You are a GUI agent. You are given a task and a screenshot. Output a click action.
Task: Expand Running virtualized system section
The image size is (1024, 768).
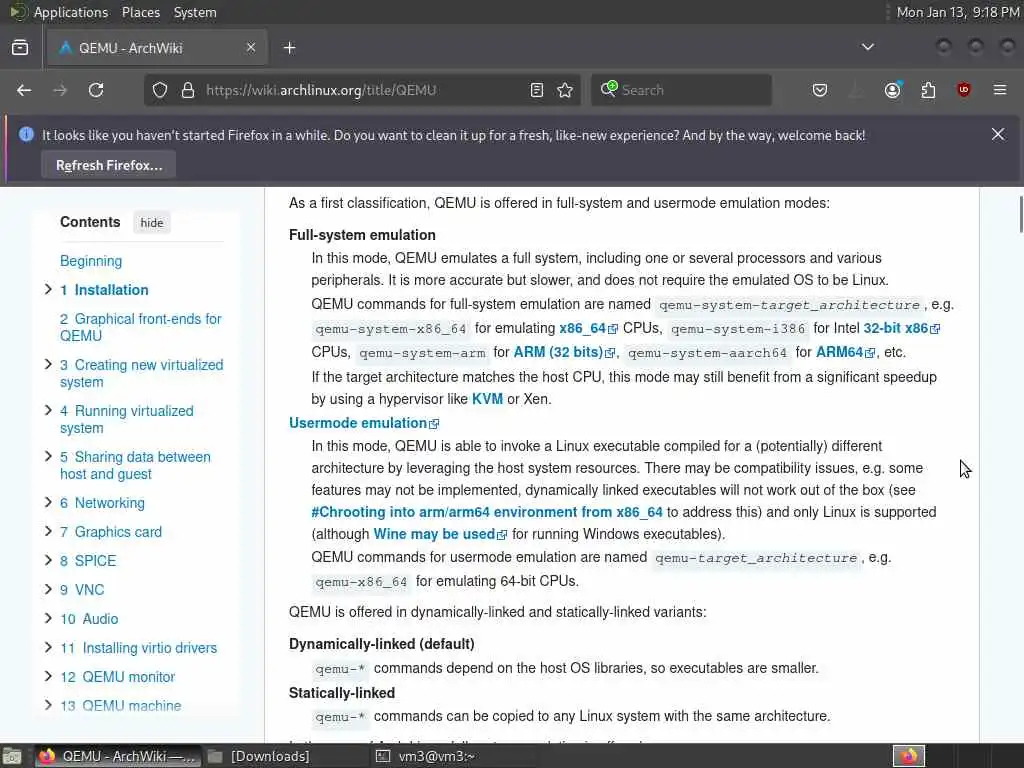tap(48, 410)
